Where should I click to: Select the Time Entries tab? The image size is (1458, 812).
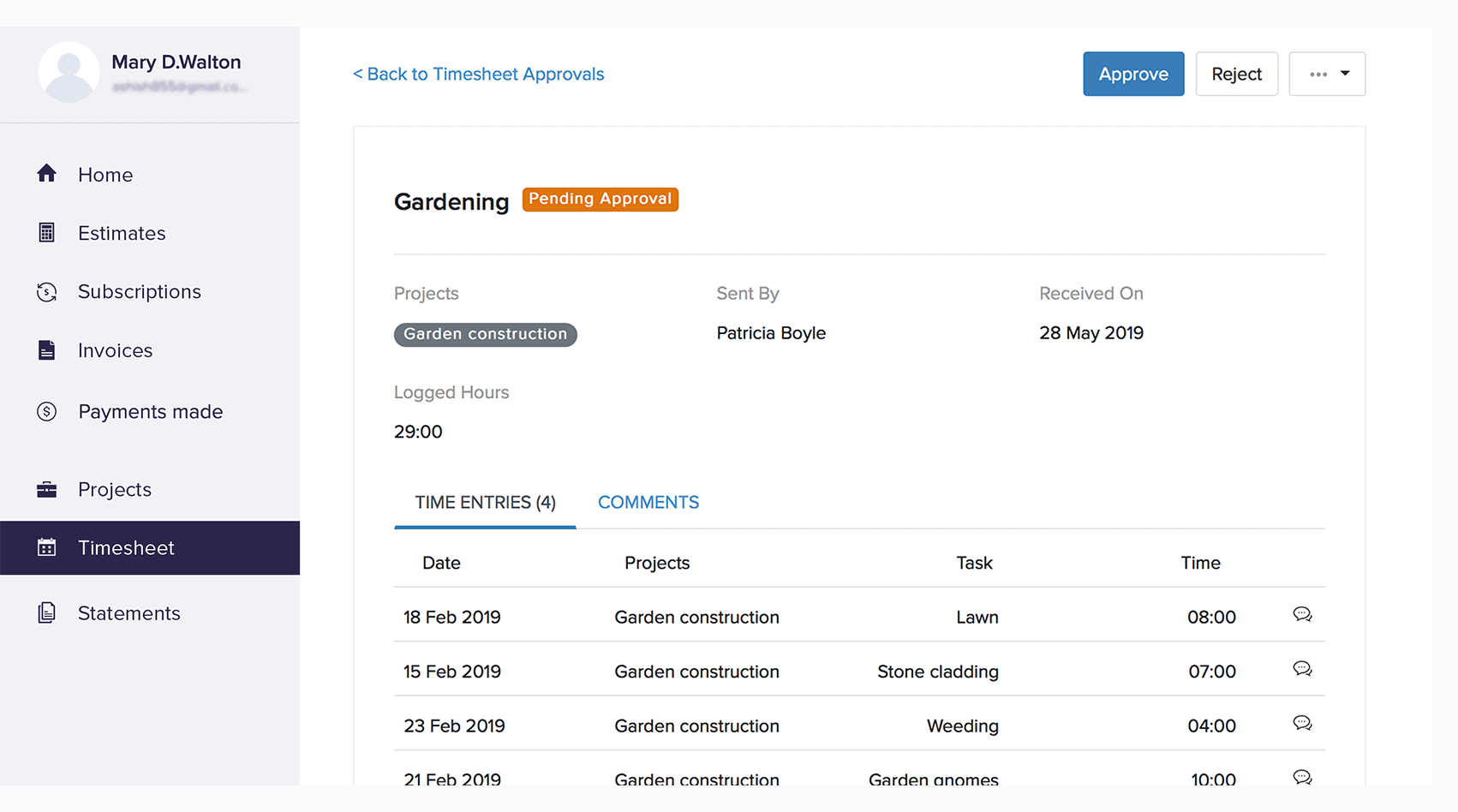[484, 502]
